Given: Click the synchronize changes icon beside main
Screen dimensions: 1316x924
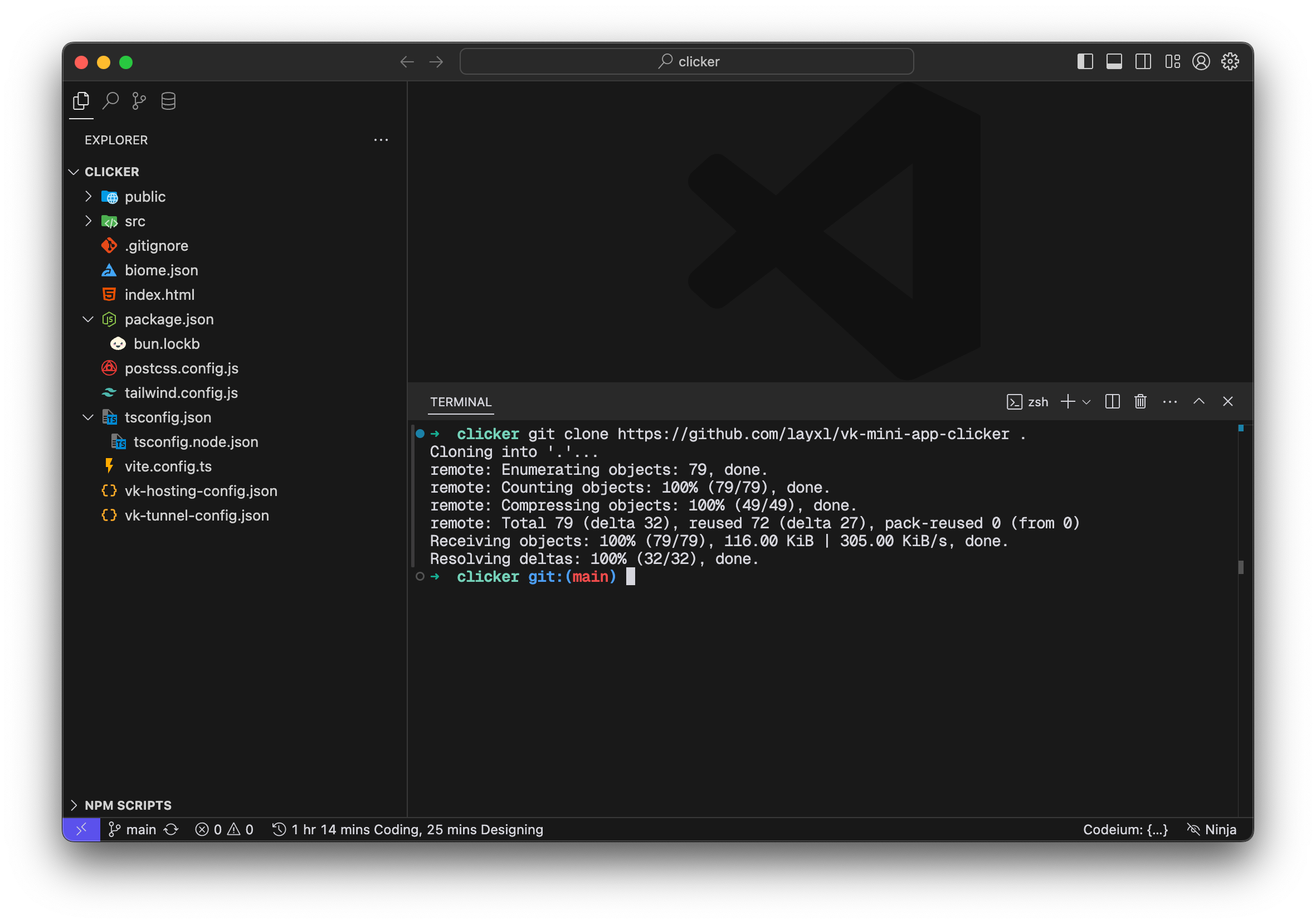Looking at the screenshot, I should pos(172,829).
